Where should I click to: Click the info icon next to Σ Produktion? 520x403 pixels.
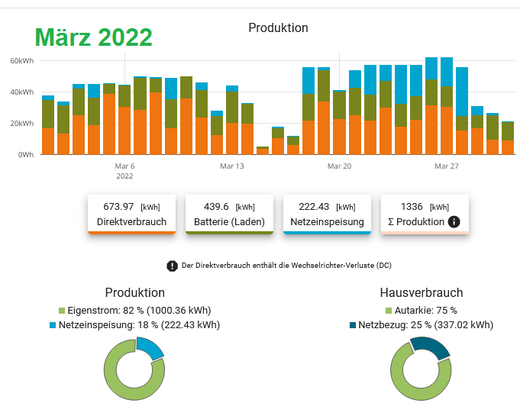pyautogui.click(x=454, y=222)
